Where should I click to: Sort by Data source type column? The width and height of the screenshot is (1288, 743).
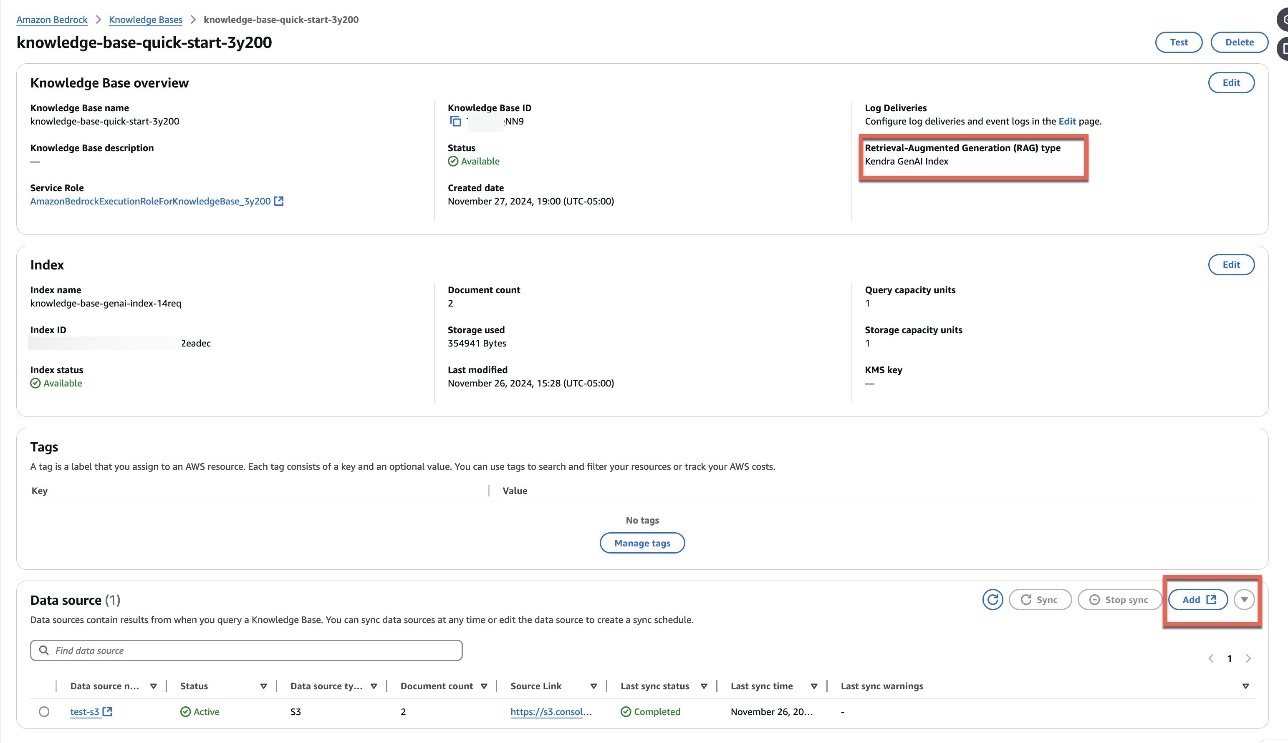tap(373, 686)
